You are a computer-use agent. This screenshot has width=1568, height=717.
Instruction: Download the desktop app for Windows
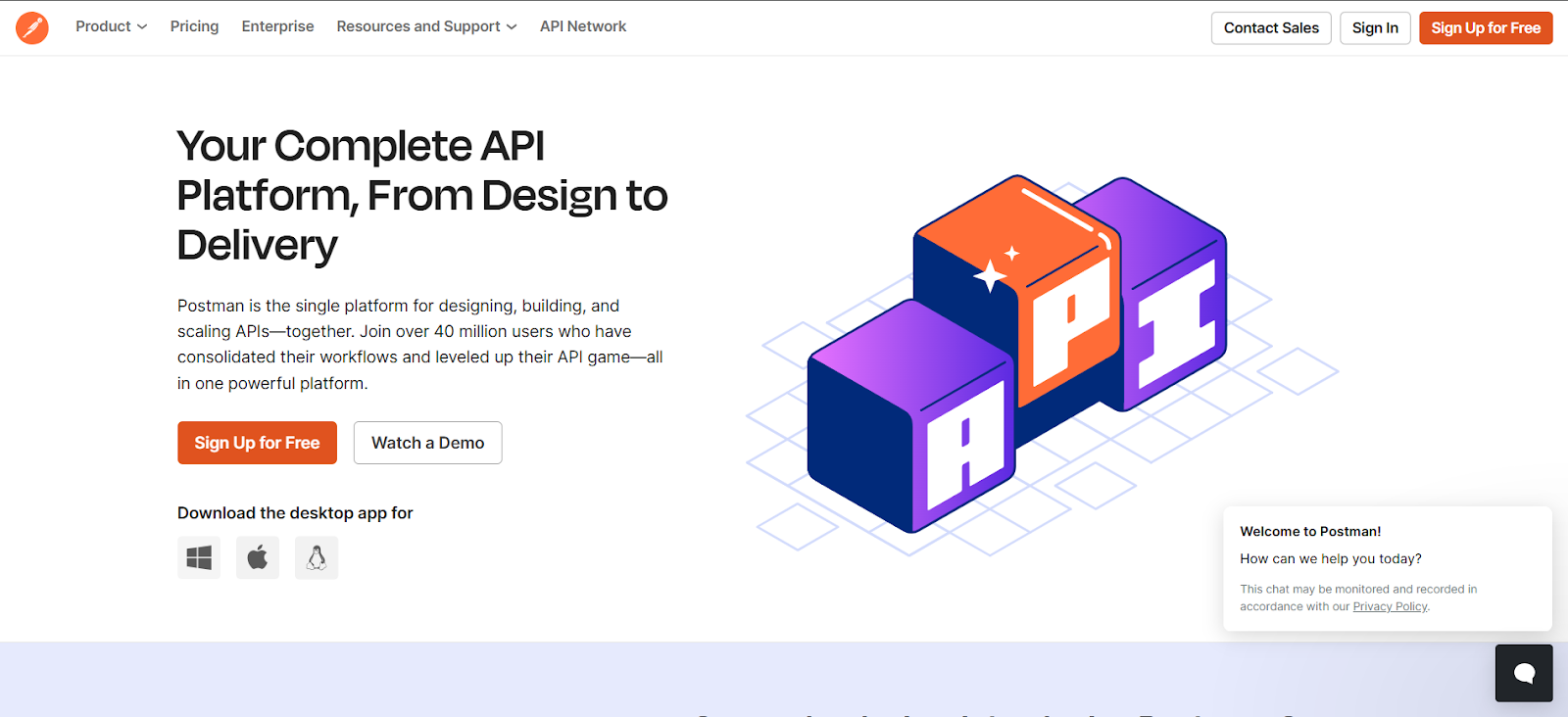click(x=199, y=557)
